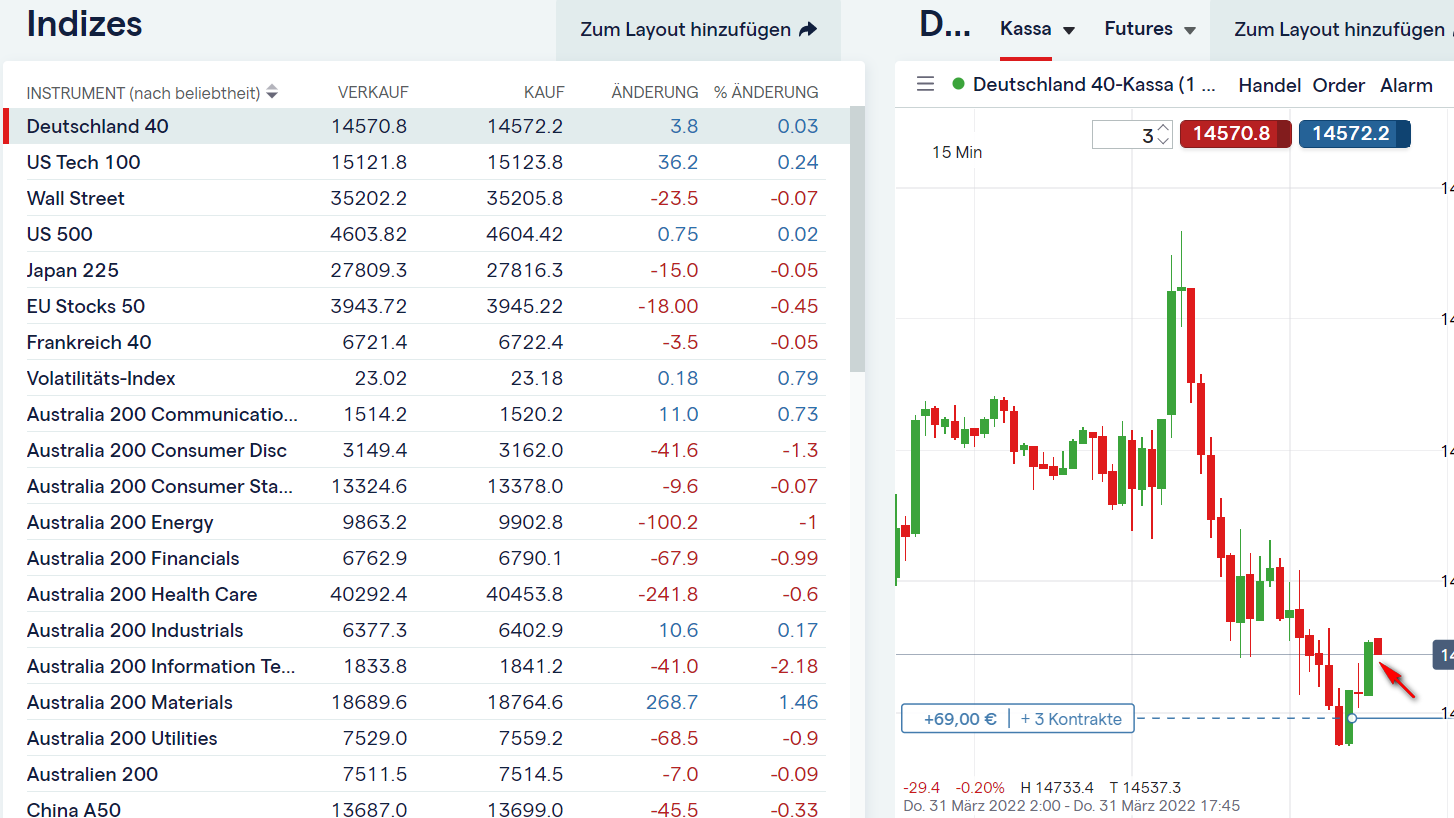This screenshot has width=1454, height=818.
Task: Open the 15 Min timeframe selector
Action: tap(957, 152)
